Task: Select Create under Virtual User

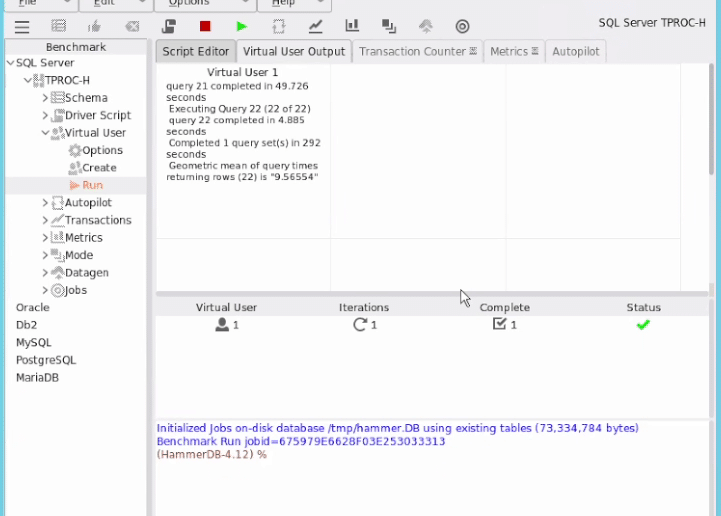Action: click(99, 168)
